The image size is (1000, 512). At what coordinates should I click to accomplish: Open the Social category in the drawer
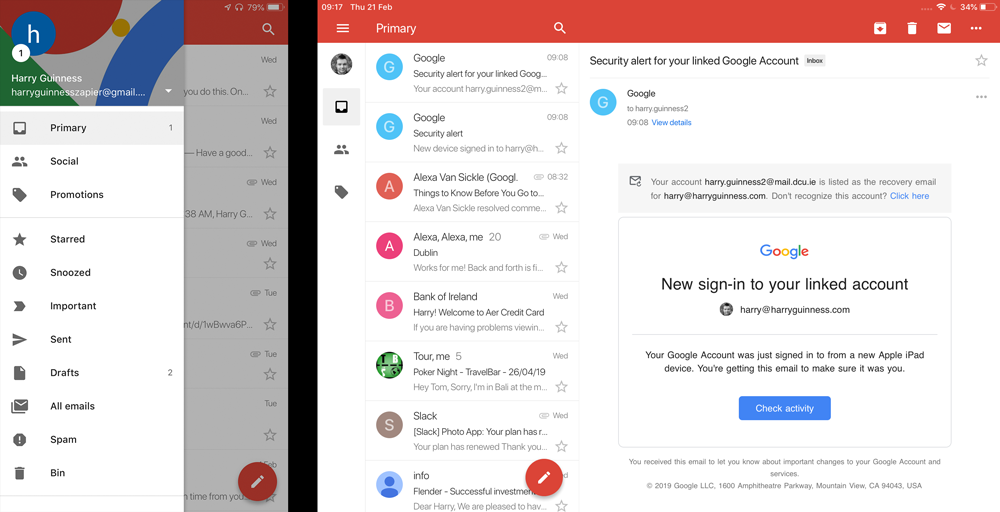(x=92, y=161)
